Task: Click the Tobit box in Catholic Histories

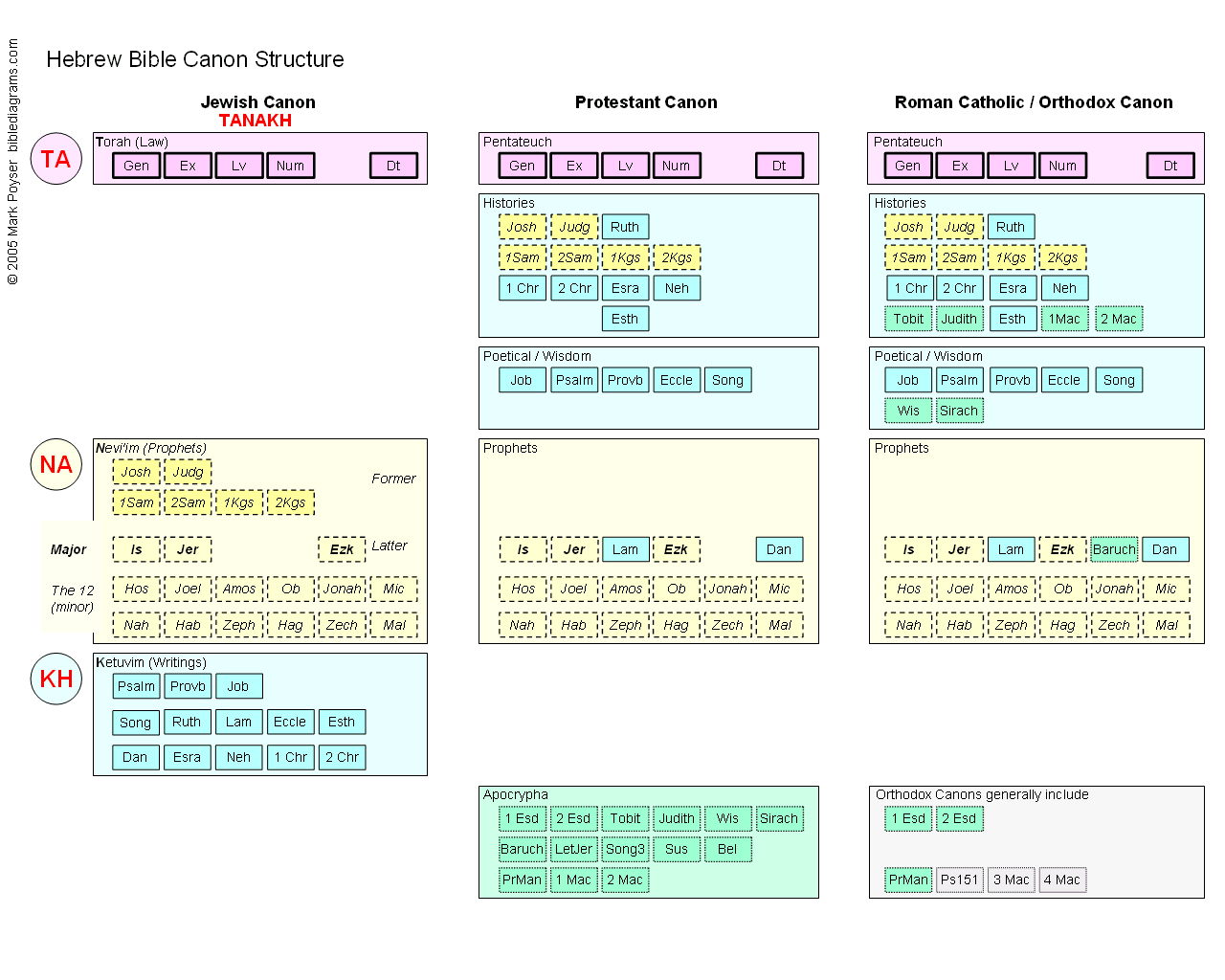Action: coord(907,318)
